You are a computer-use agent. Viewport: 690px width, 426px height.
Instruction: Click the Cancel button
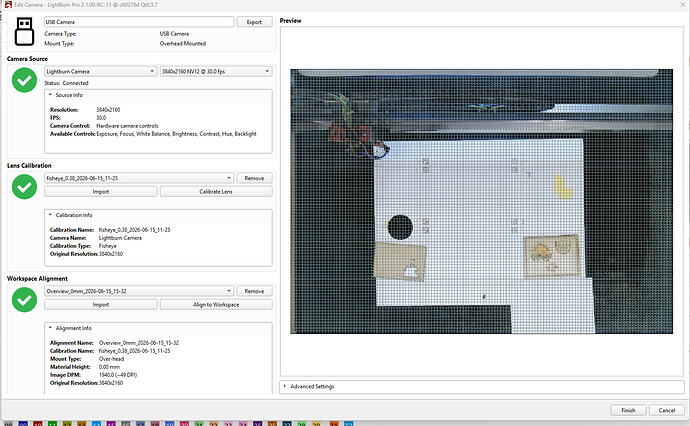point(666,410)
